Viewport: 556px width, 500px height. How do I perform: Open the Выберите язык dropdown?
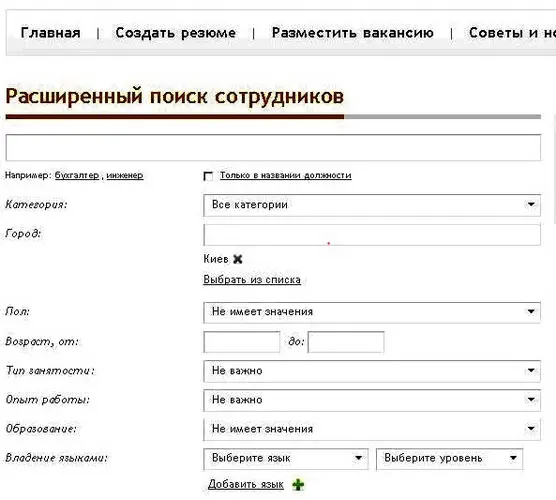coord(286,459)
